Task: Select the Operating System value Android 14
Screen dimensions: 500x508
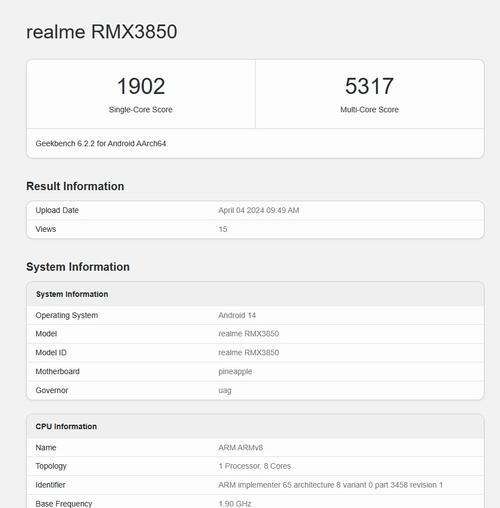Action: click(x=237, y=315)
